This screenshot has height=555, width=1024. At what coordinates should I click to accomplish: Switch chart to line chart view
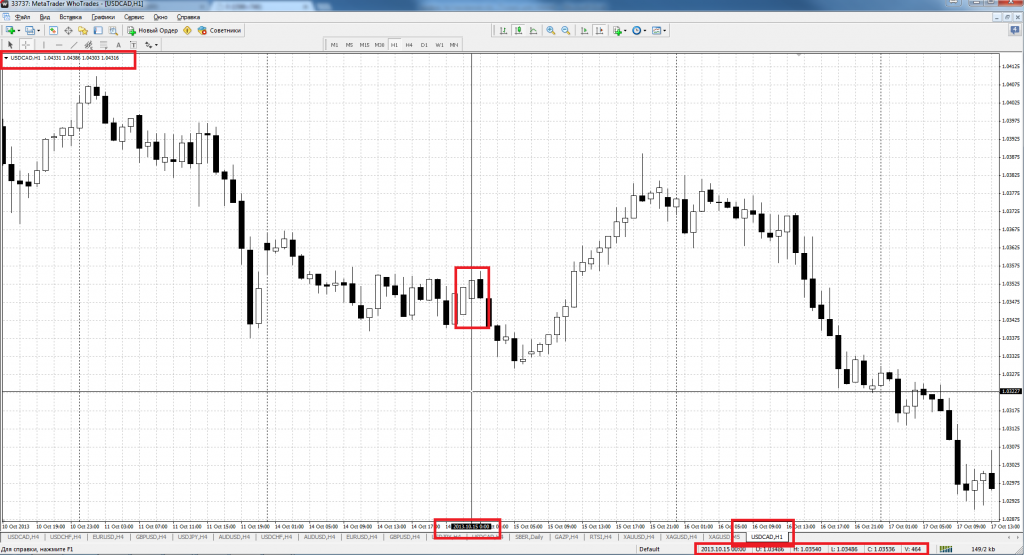point(534,31)
